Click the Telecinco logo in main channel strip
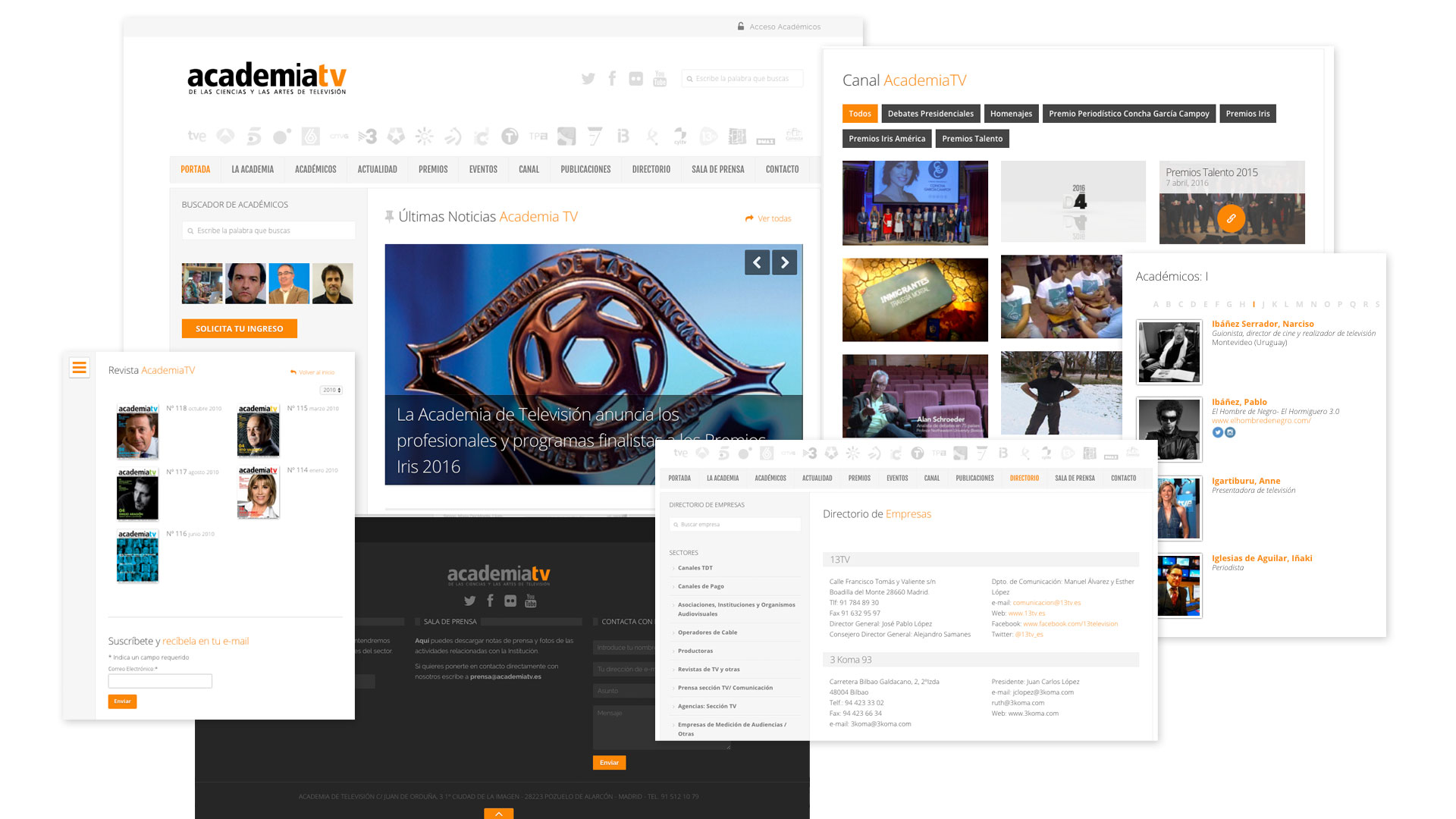The height and width of the screenshot is (819, 1456). [254, 136]
